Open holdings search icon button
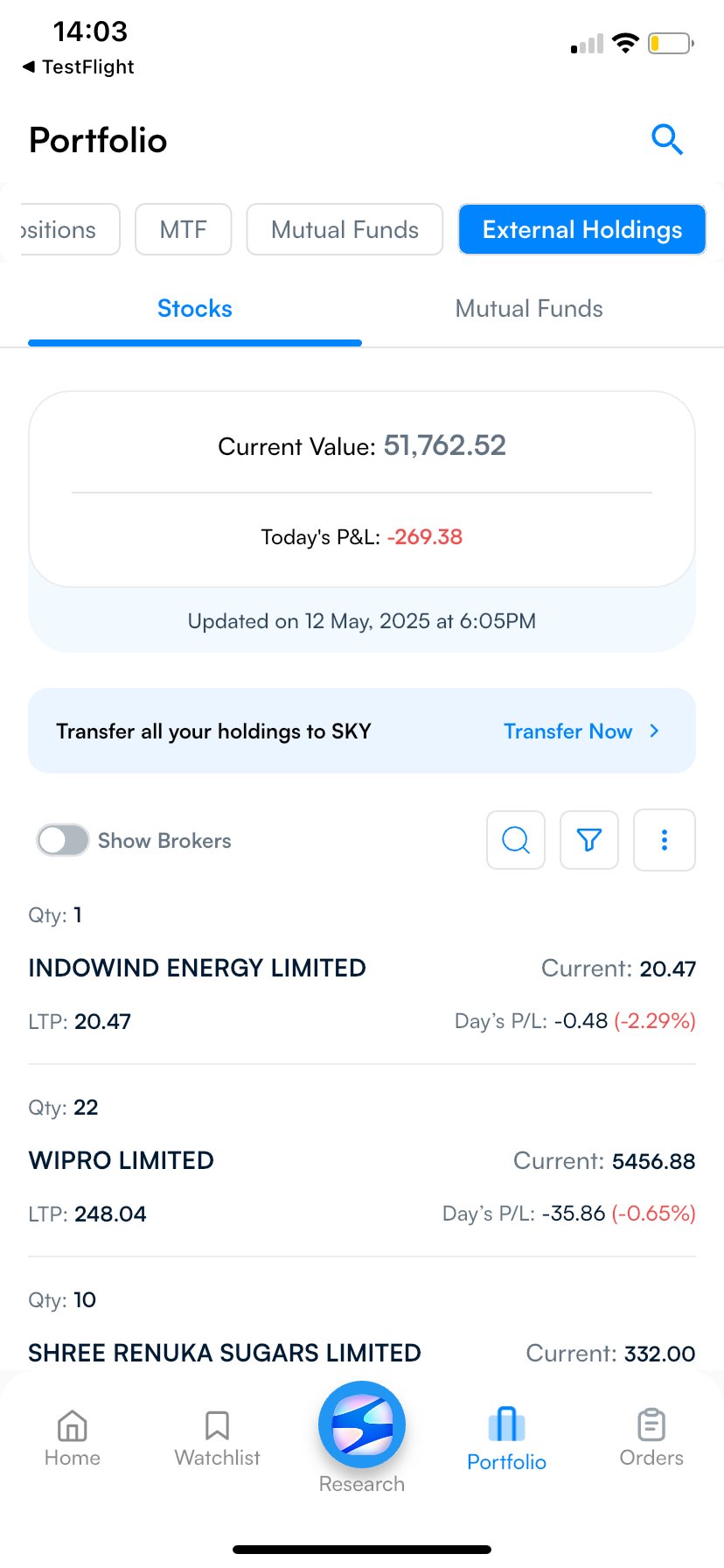 (x=516, y=840)
